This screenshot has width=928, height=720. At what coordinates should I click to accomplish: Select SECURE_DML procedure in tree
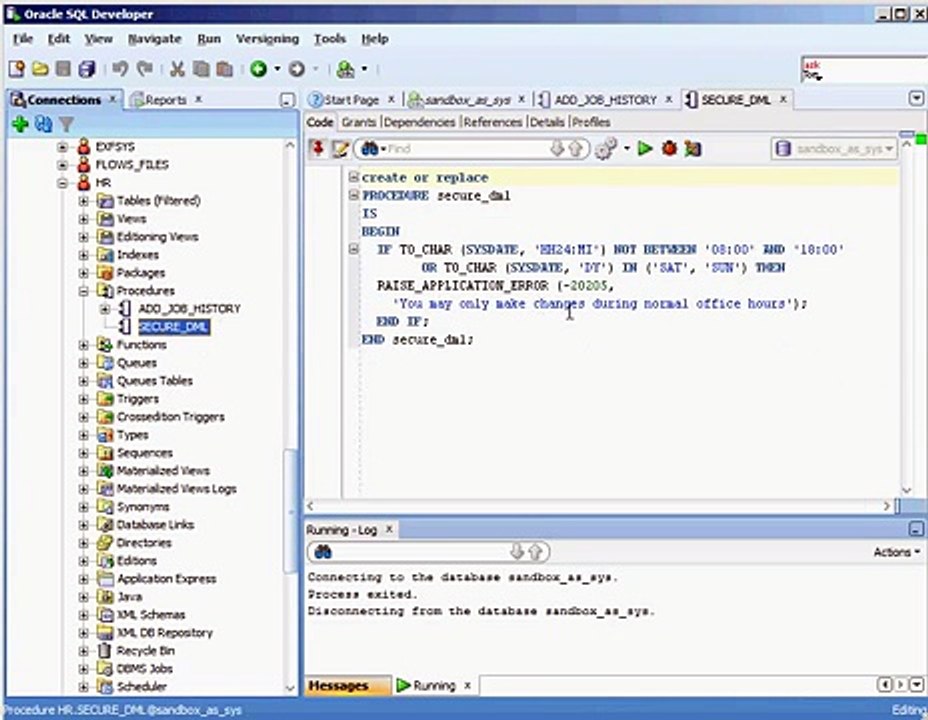coord(173,327)
